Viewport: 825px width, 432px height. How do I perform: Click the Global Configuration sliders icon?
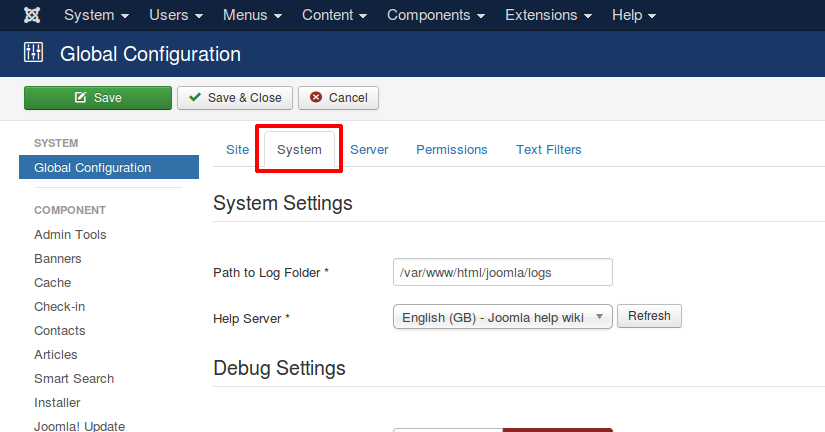[34, 53]
